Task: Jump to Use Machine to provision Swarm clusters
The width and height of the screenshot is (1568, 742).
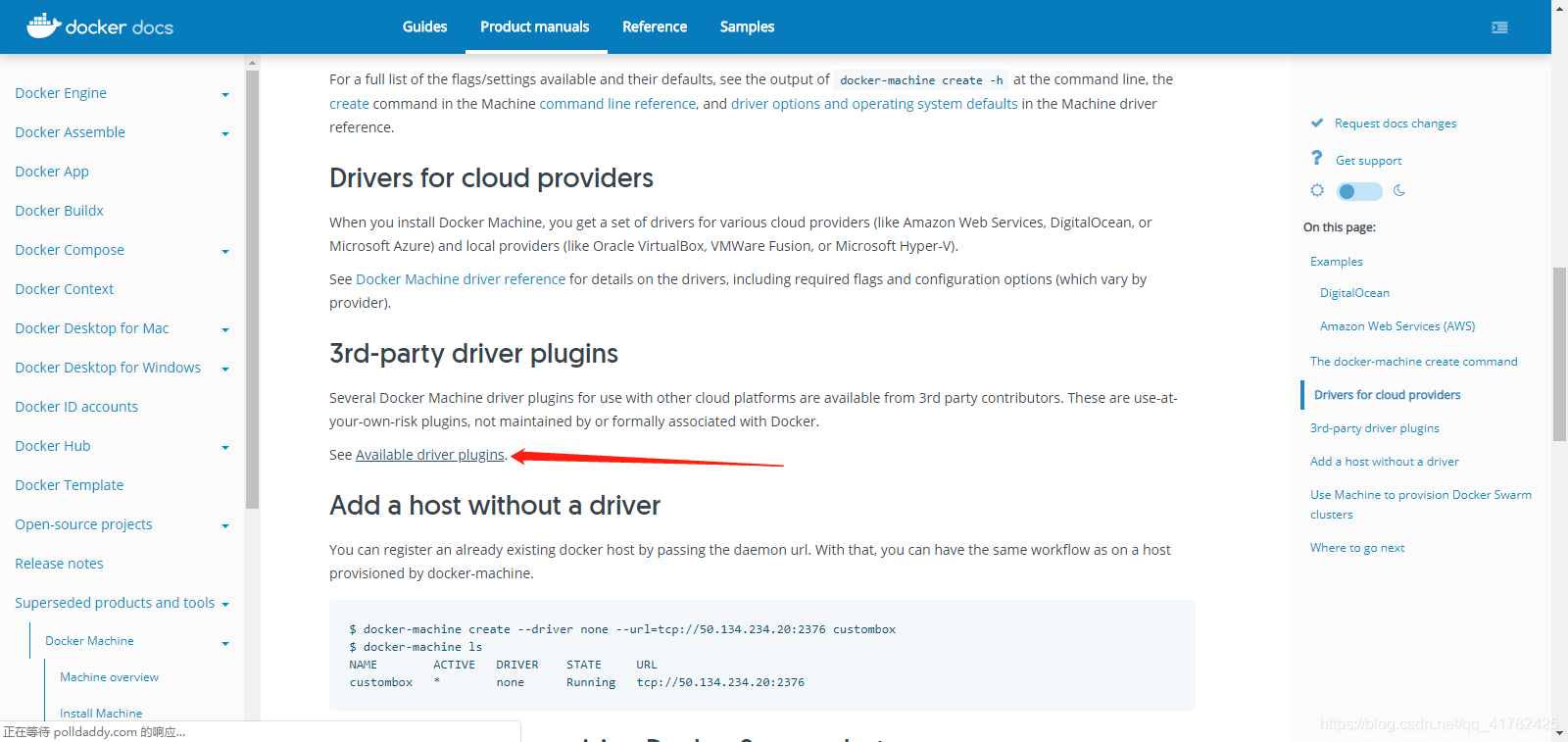Action: 1421,505
